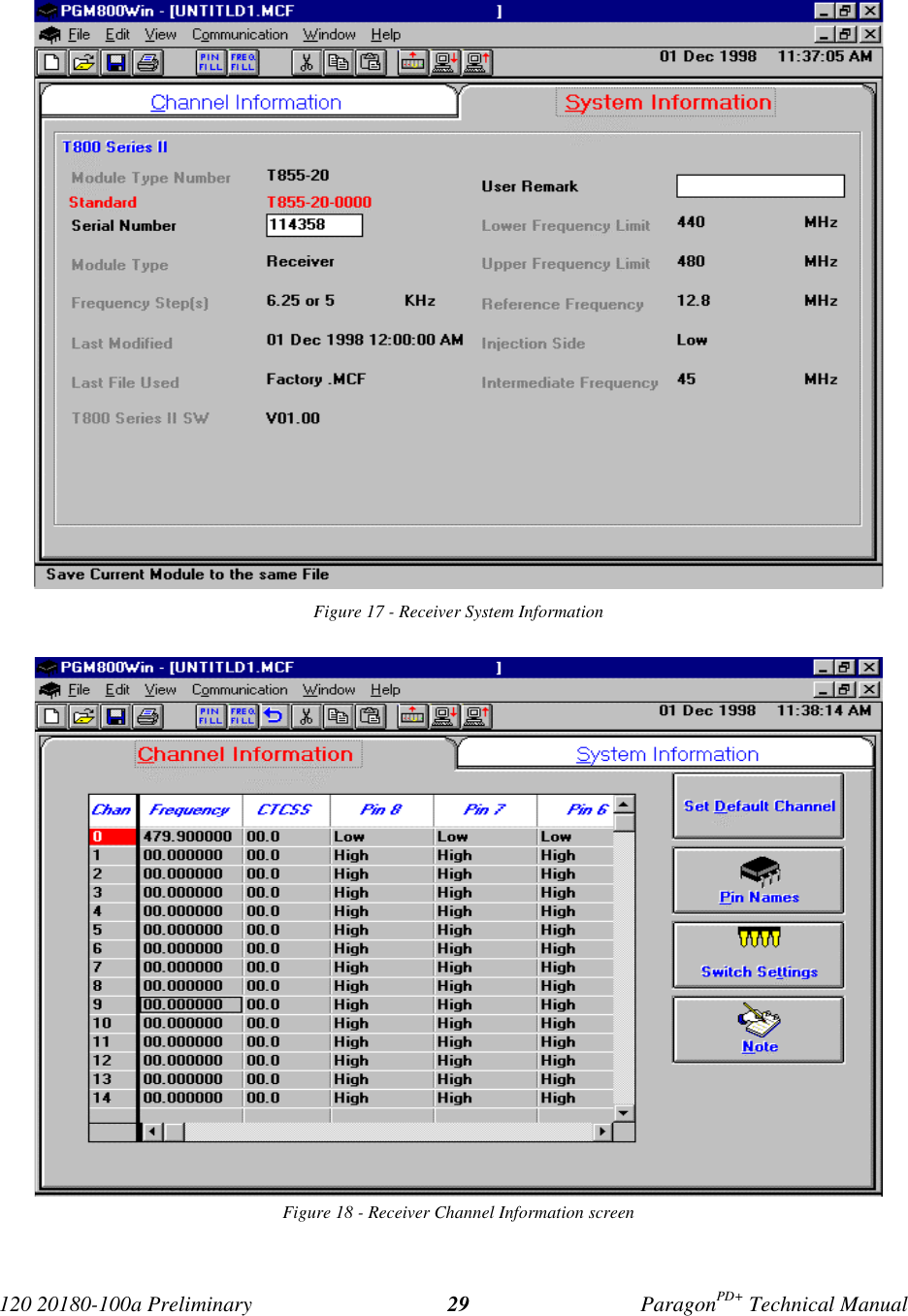
Task: Select the frequency cell 479.900000
Action: pyautogui.click(x=191, y=837)
